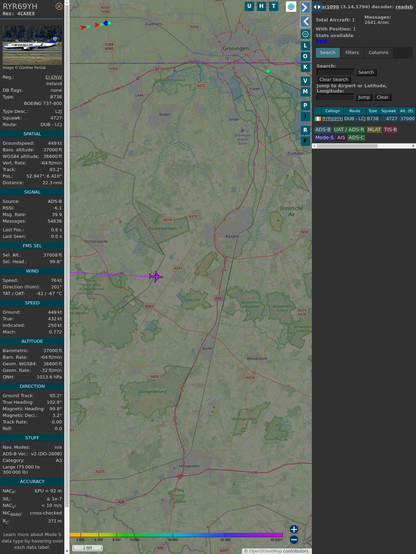
Task: Click the Jump to Airport input field
Action: pos(335,97)
